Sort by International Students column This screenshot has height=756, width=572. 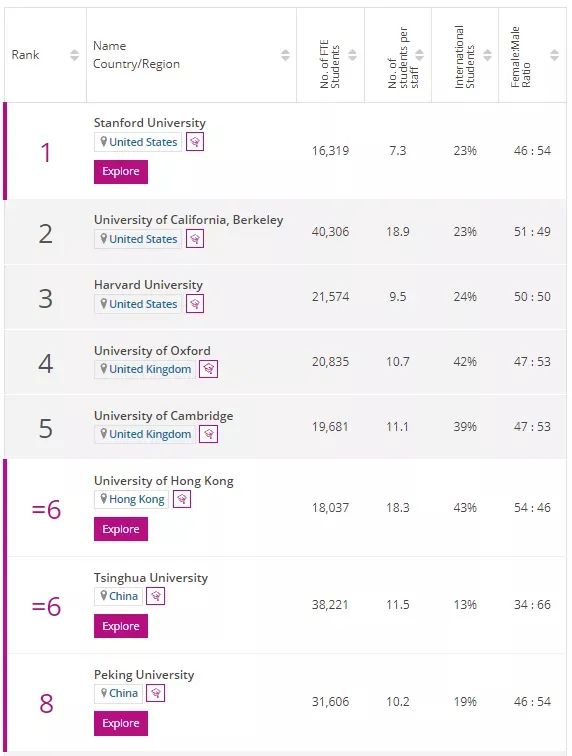(x=487, y=55)
